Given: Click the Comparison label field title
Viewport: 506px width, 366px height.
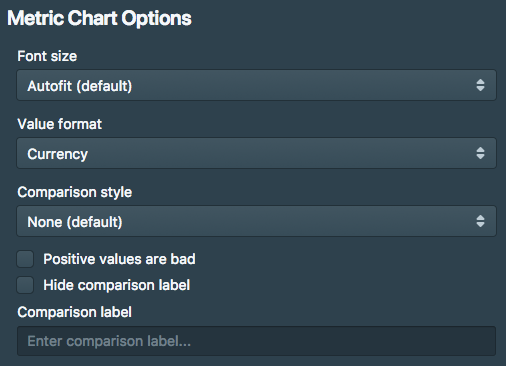Looking at the screenshot, I should pos(75,312).
